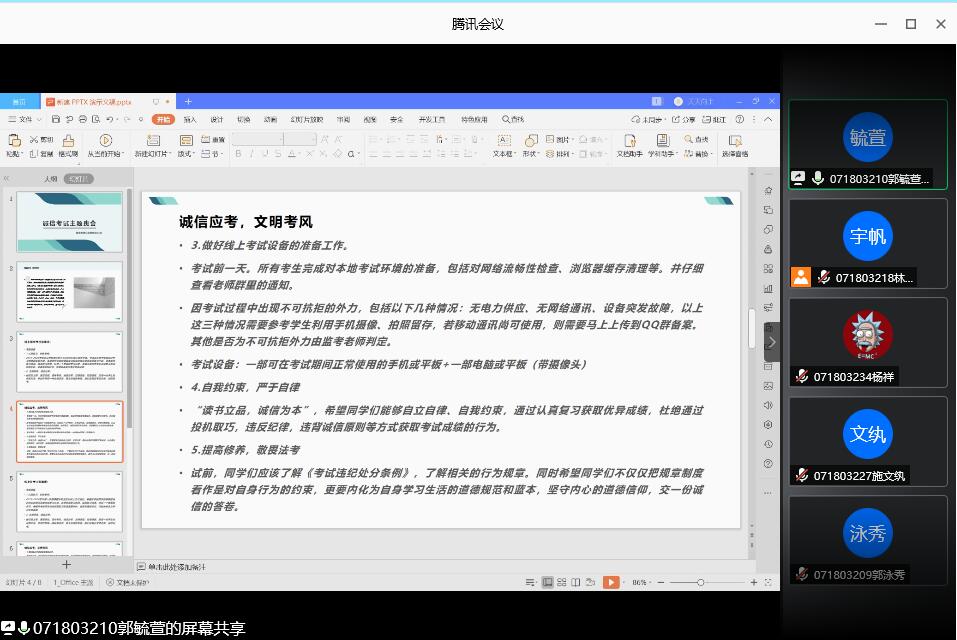Click the Reset (重置) button
Screen dimensions: 957x640
coord(214,140)
